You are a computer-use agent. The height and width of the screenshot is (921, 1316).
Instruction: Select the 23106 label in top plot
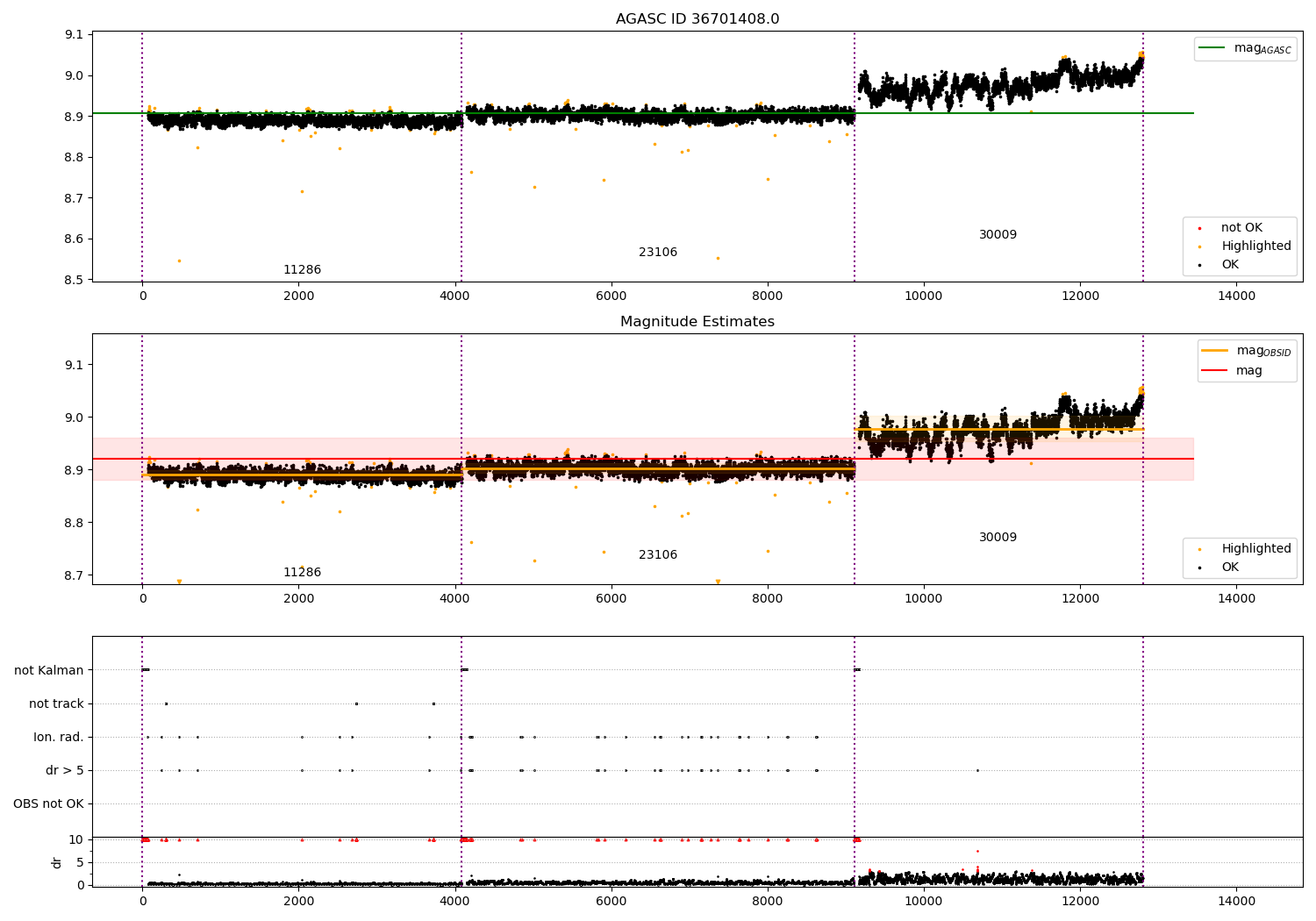pyautogui.click(x=658, y=253)
